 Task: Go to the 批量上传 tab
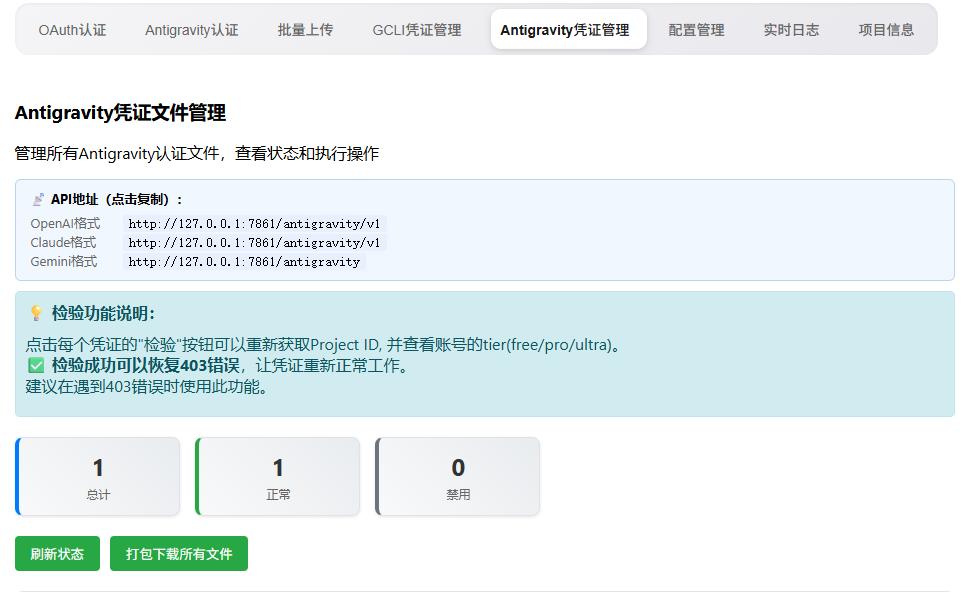(305, 30)
